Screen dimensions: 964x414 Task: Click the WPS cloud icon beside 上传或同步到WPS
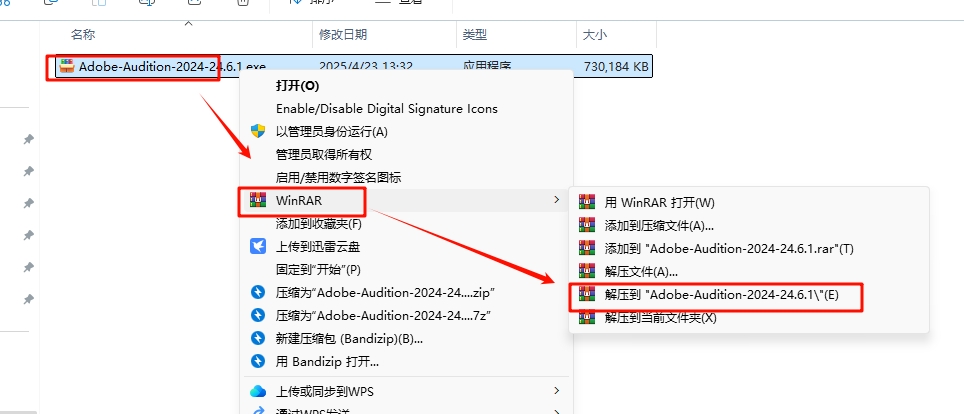258,391
